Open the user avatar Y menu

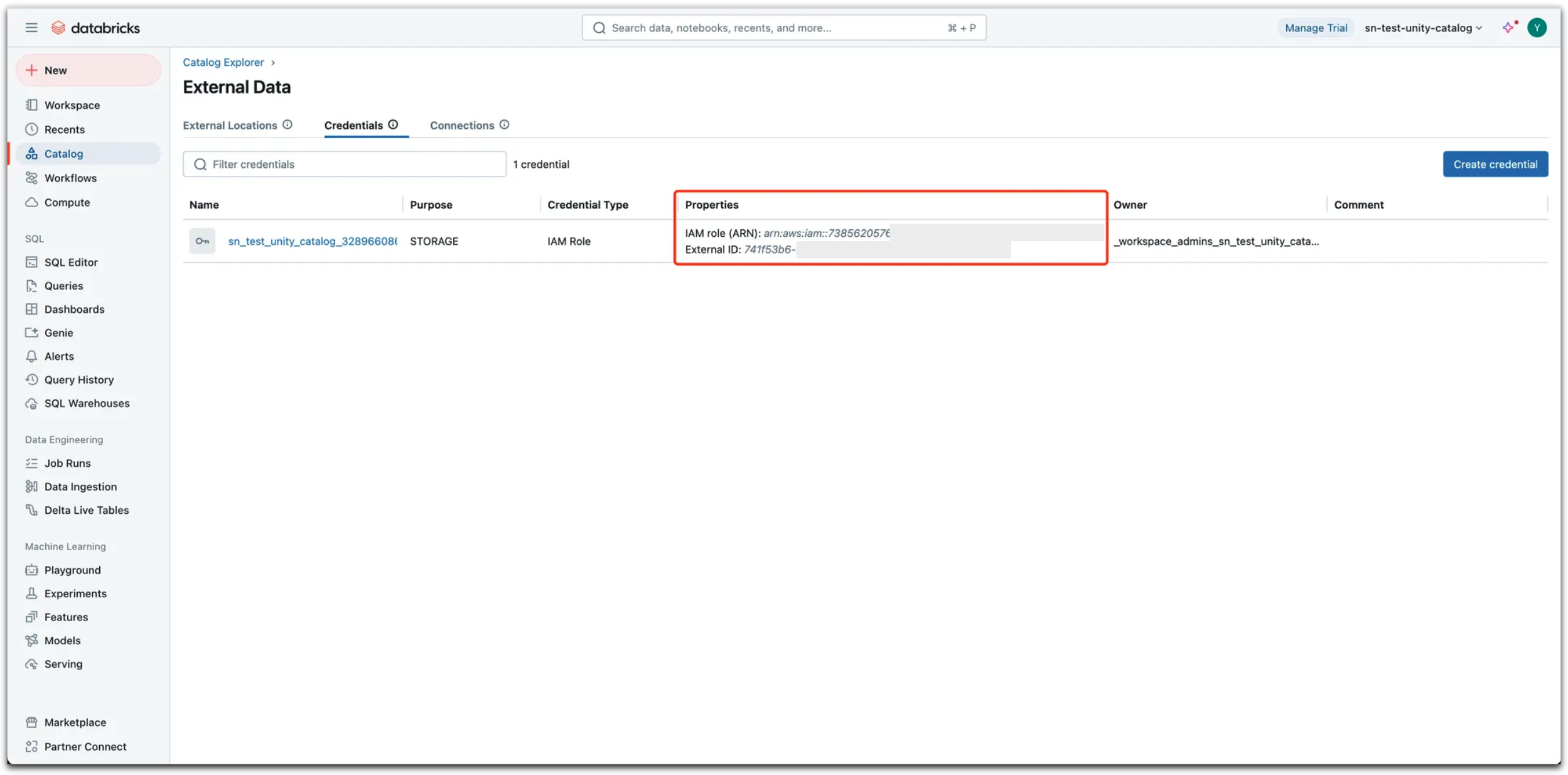1537,28
